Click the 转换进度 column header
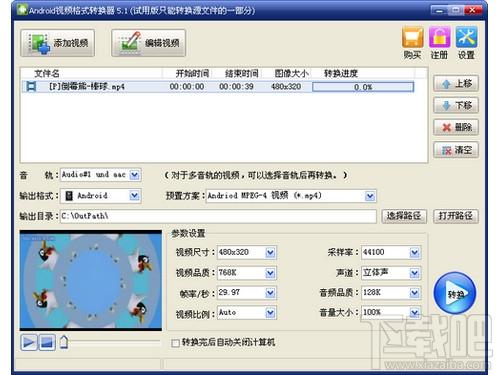This screenshot has width=500, height=375. [x=341, y=73]
